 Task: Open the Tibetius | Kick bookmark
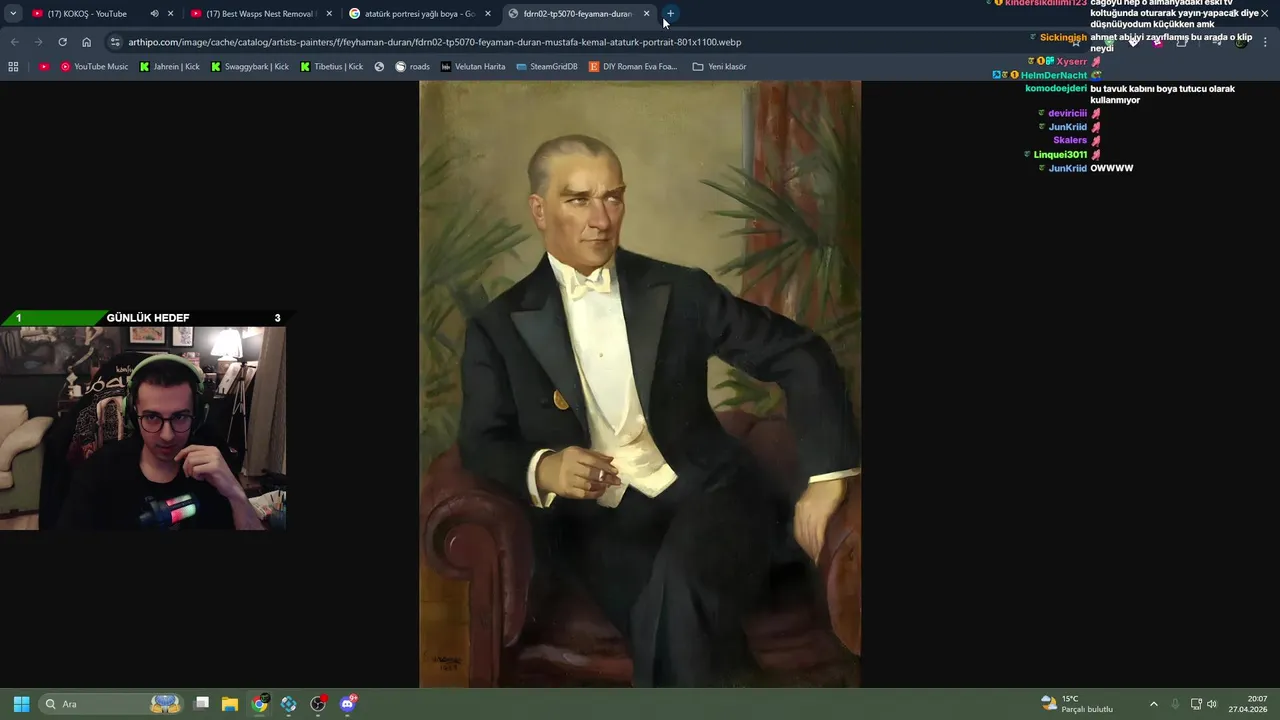pos(332,67)
